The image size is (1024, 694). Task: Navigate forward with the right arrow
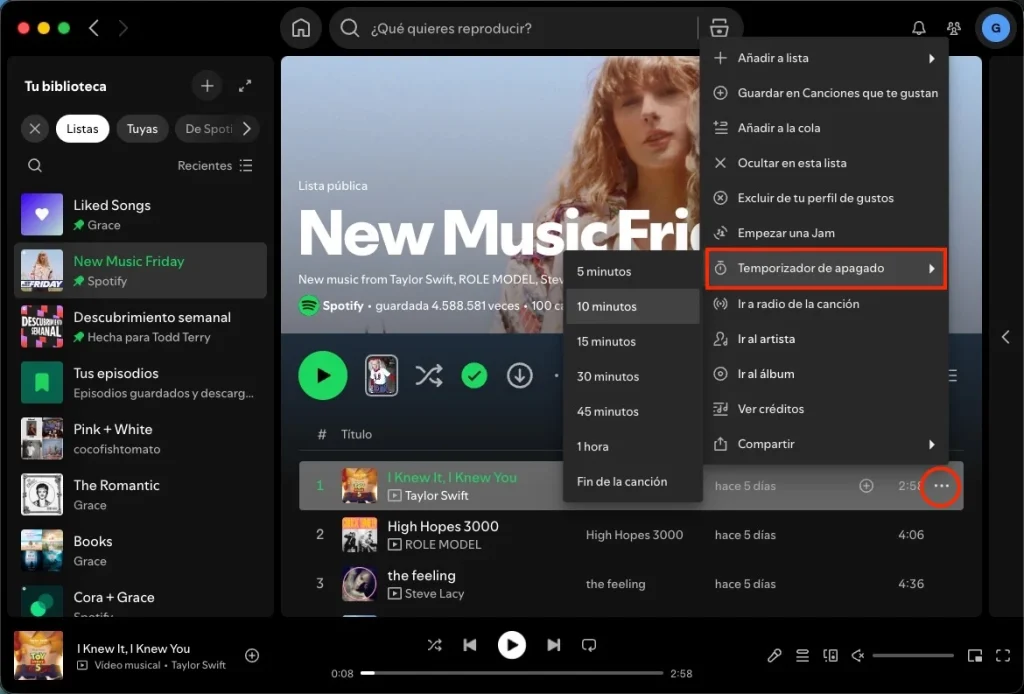[x=123, y=28]
